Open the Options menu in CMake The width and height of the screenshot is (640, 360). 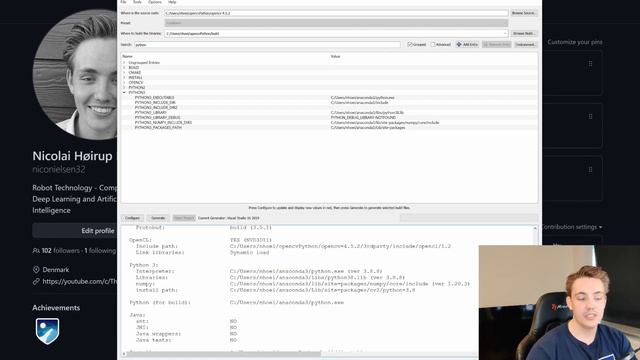pos(155,2)
